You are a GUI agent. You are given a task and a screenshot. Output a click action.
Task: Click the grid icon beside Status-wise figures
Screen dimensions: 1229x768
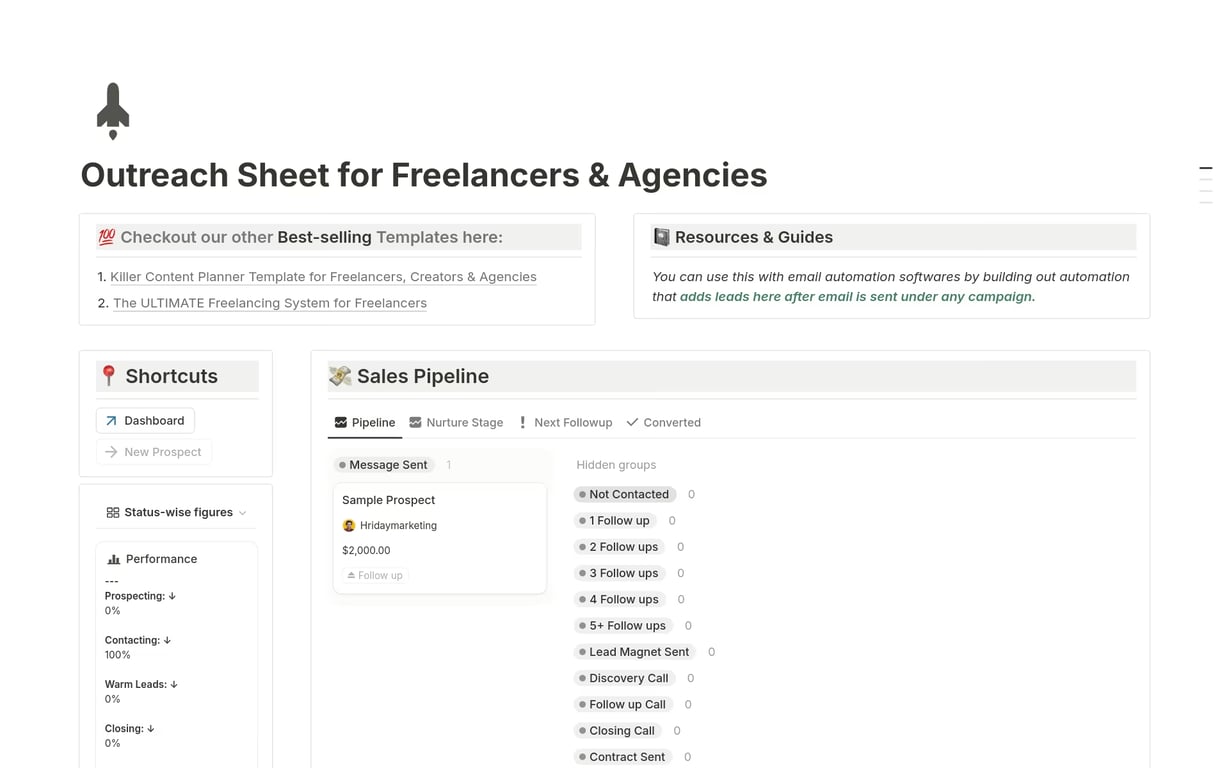coord(113,512)
